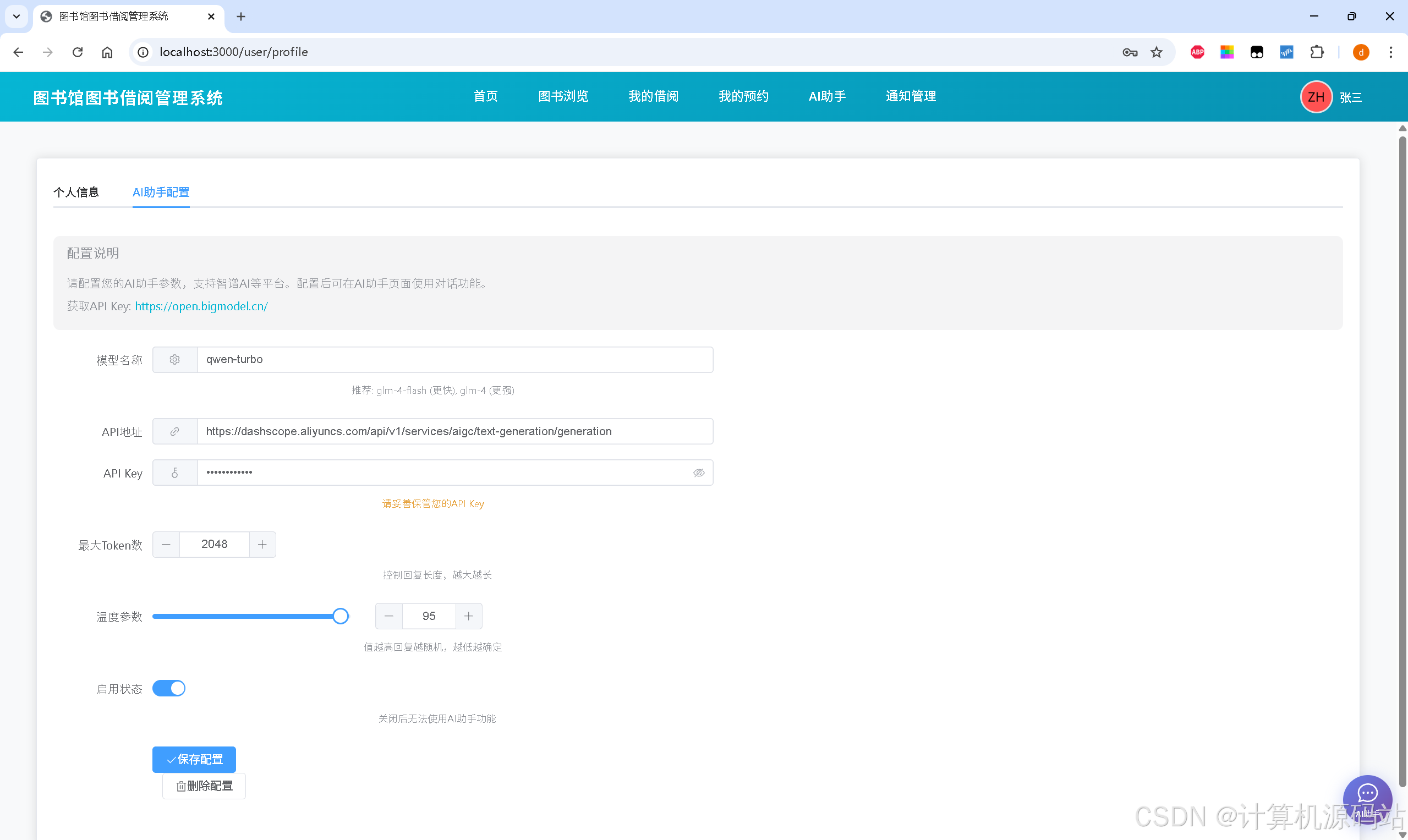This screenshot has width=1408, height=840.
Task: Open the 图书浏览 navigation menu
Action: point(563,96)
